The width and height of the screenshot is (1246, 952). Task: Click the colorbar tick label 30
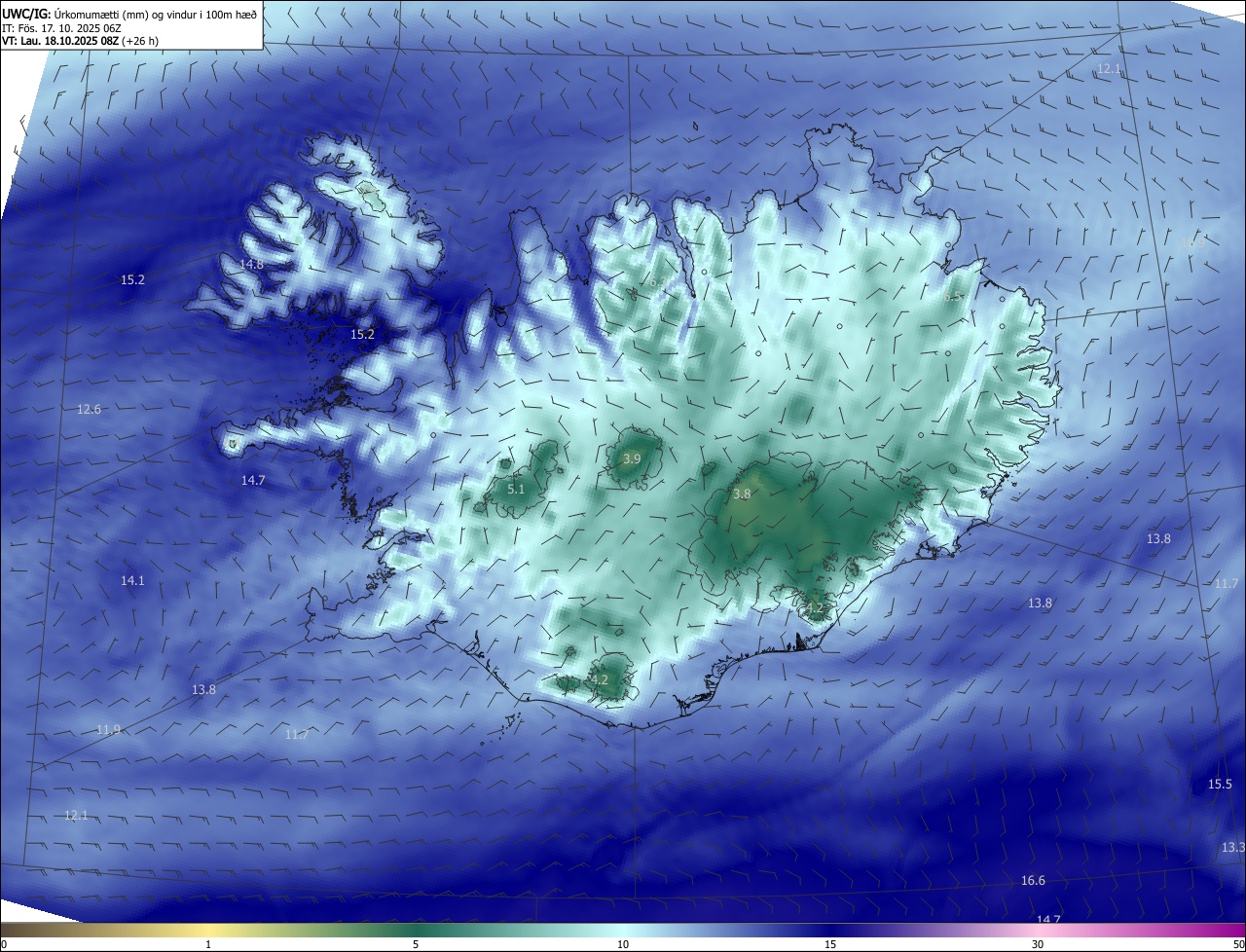point(1038,944)
